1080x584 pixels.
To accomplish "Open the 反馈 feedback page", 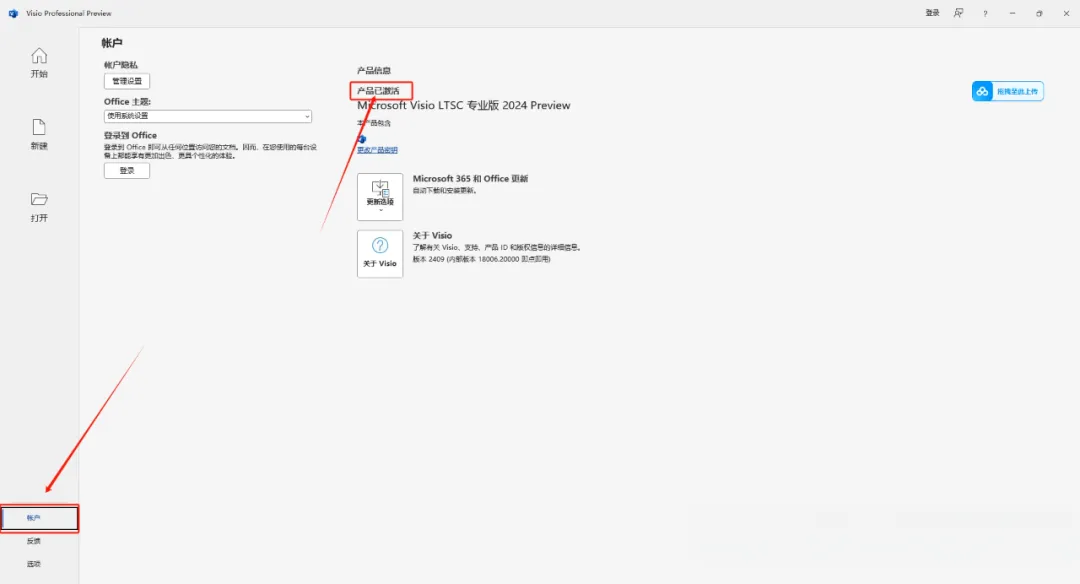I will pyautogui.click(x=34, y=541).
